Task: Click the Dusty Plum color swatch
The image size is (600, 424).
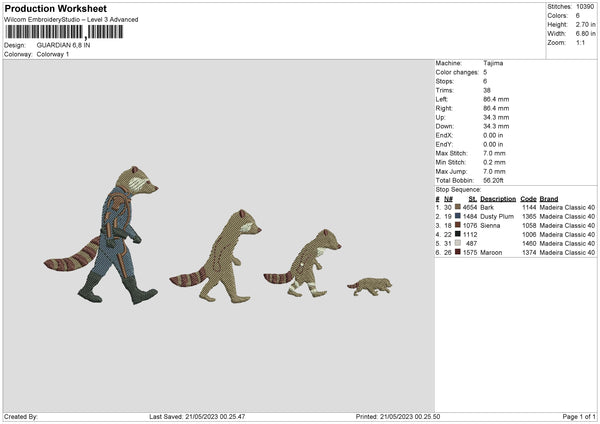Action: coord(458,216)
